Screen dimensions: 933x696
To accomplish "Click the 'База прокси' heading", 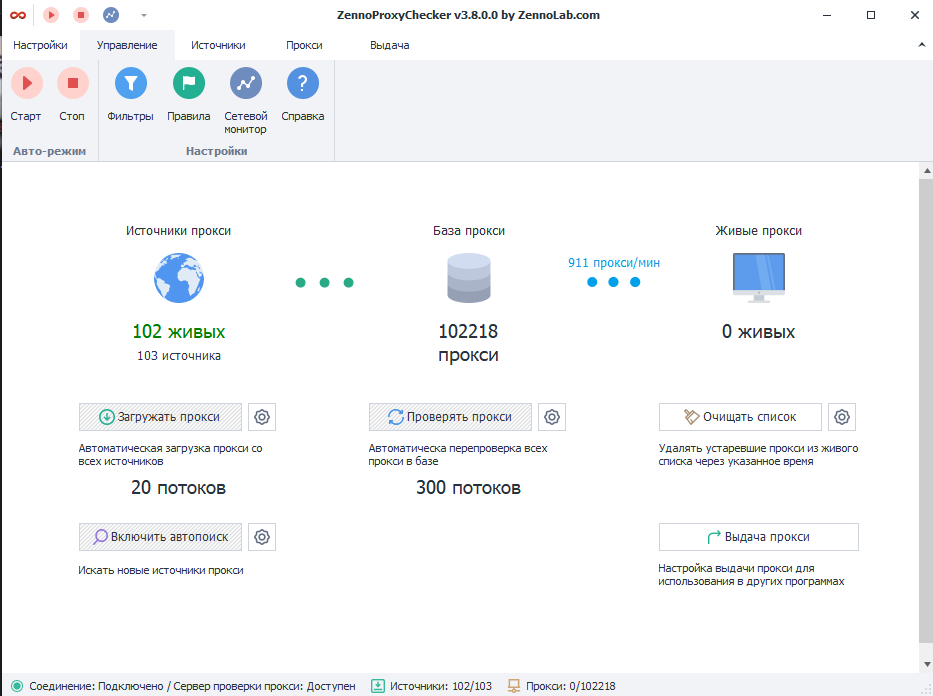I will 469,231.
